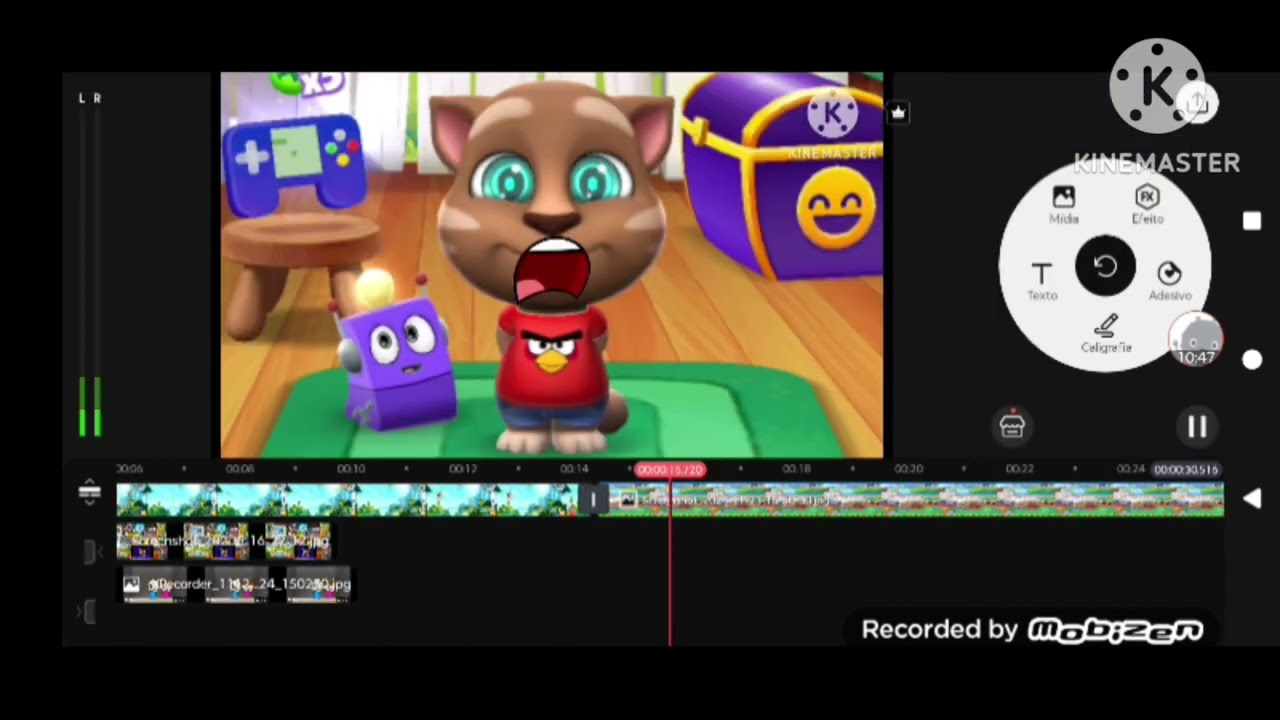1280x720 pixels.
Task: Open the Adesivo sticker option
Action: point(1169,281)
